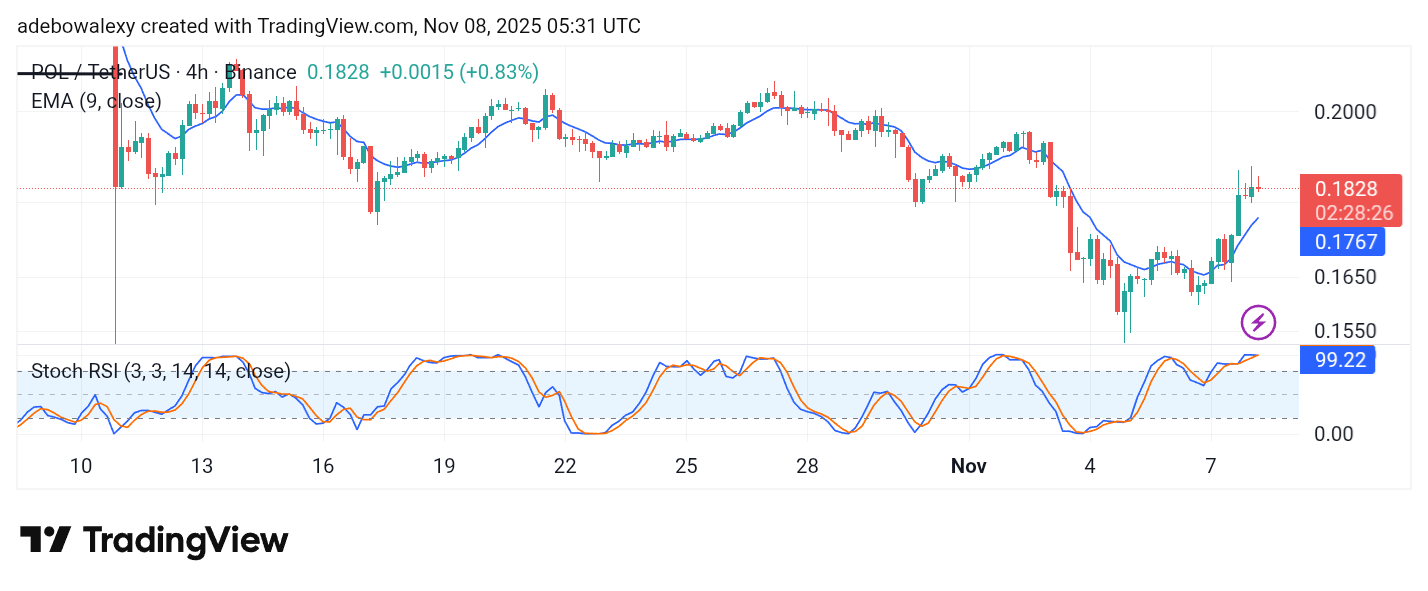Screen dimensions: 1428x591
Task: Click the 02:28:26 countdown timer
Action: pos(1353,213)
